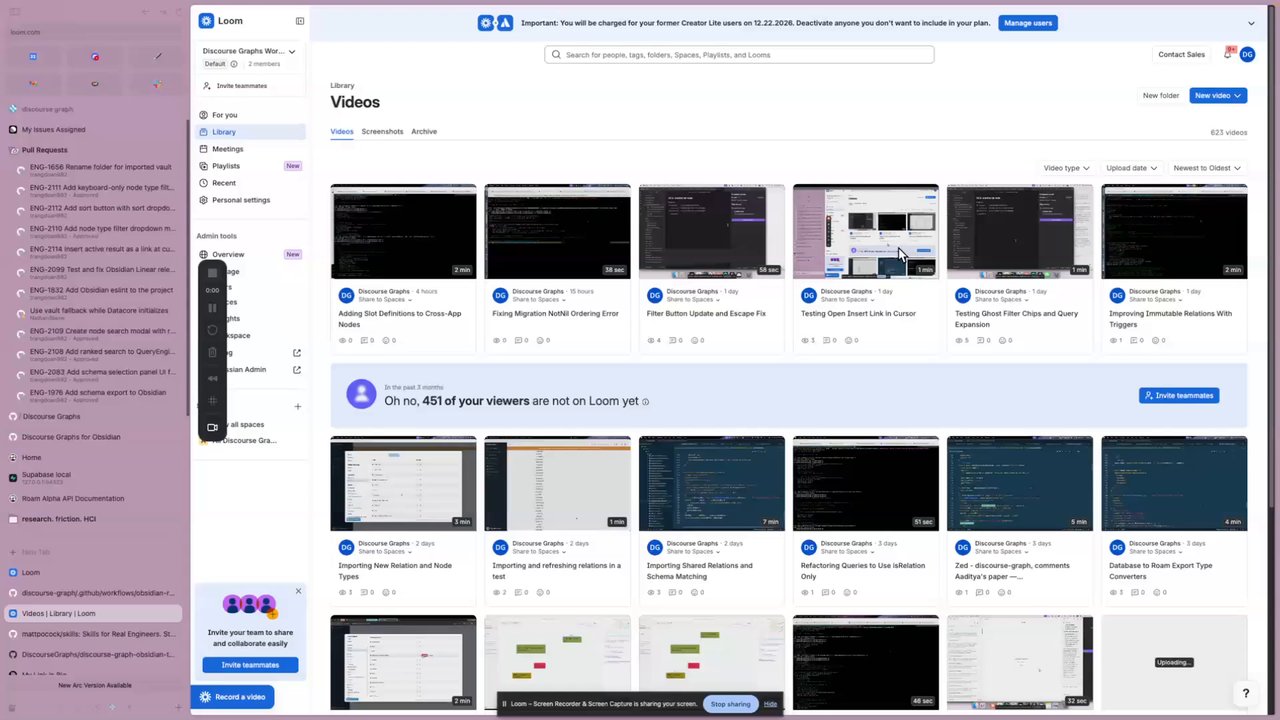Stop sharing the screen
The width and height of the screenshot is (1280, 720).
(730, 704)
